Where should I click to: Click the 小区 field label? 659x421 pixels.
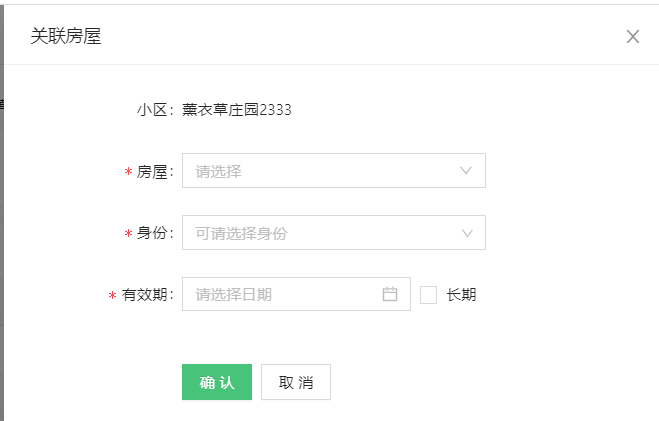(x=155, y=110)
